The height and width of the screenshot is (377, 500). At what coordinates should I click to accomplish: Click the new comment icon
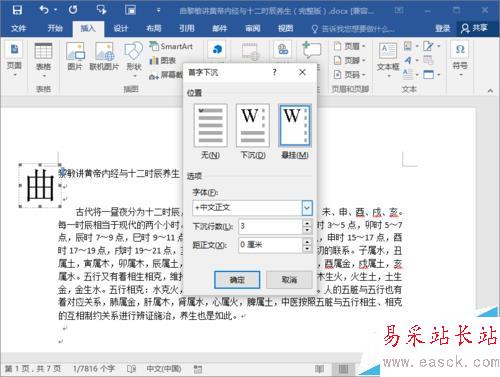coord(312,50)
